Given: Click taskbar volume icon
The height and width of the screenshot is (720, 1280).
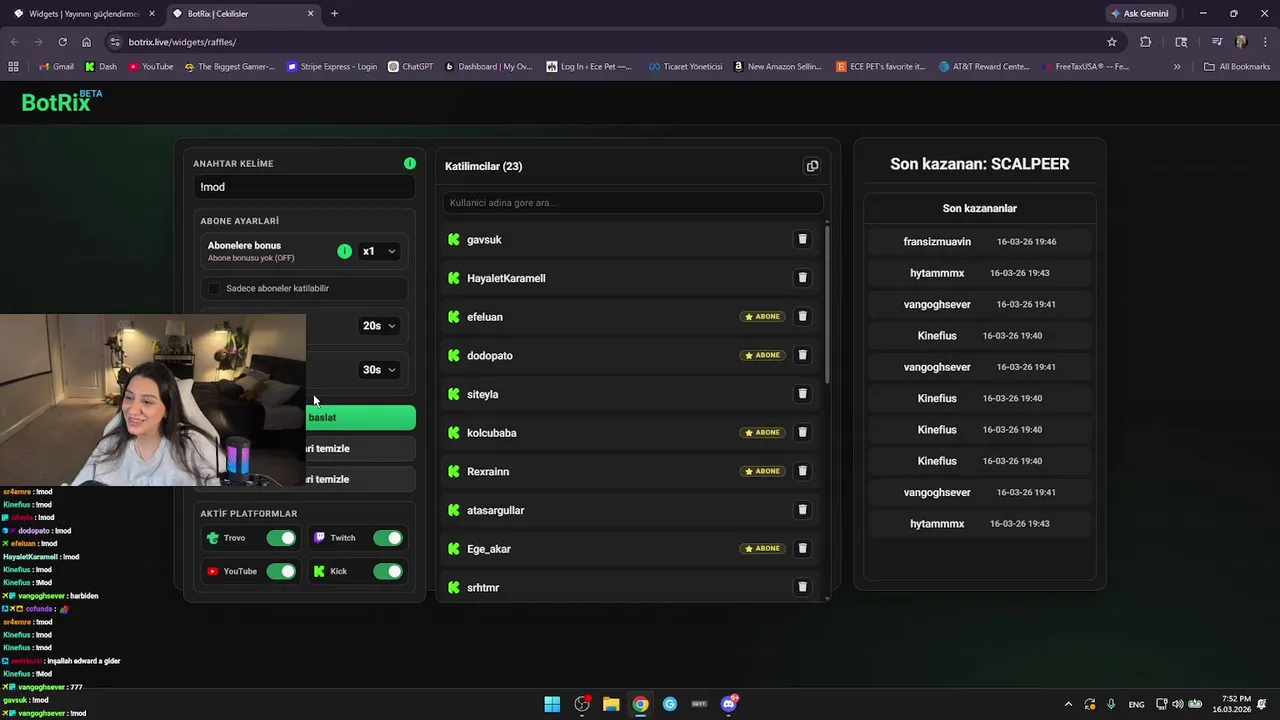Looking at the screenshot, I should point(1178,704).
